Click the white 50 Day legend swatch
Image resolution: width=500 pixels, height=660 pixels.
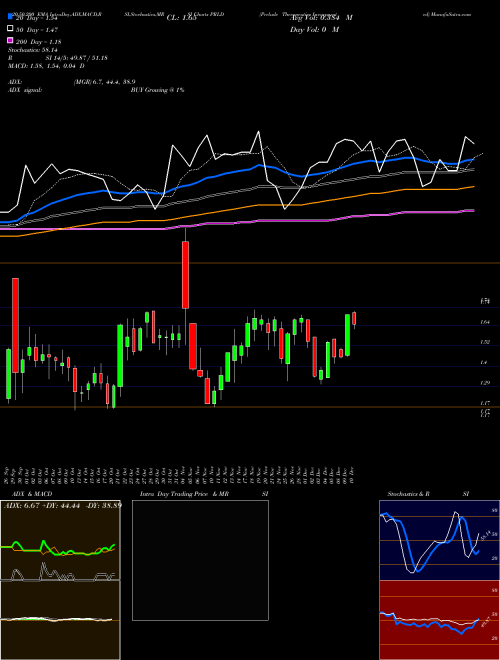(10, 29)
